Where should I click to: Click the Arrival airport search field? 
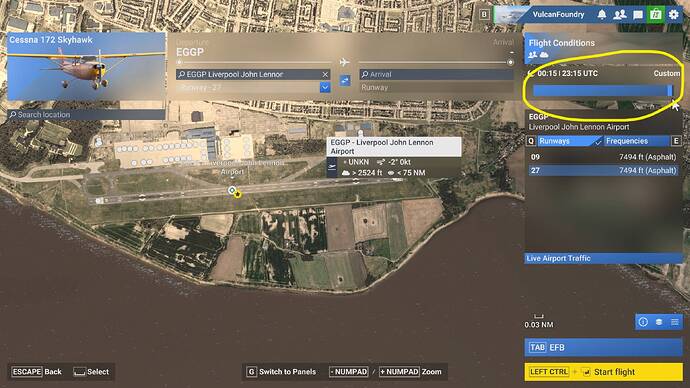(437, 74)
